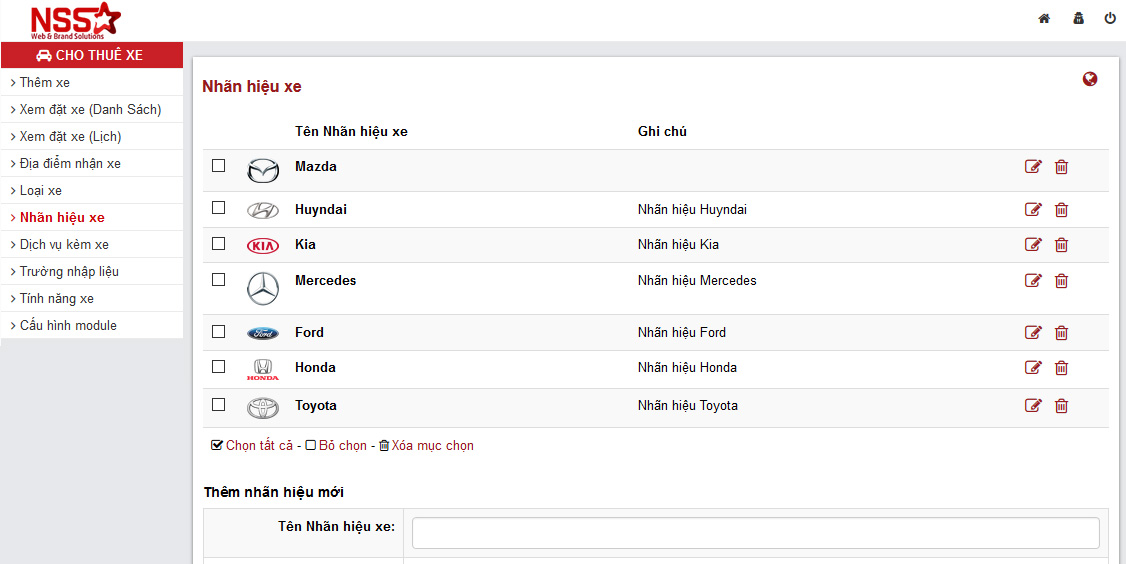Select the Kia row checkbox
Screen dimensions: 1126x564
(219, 244)
